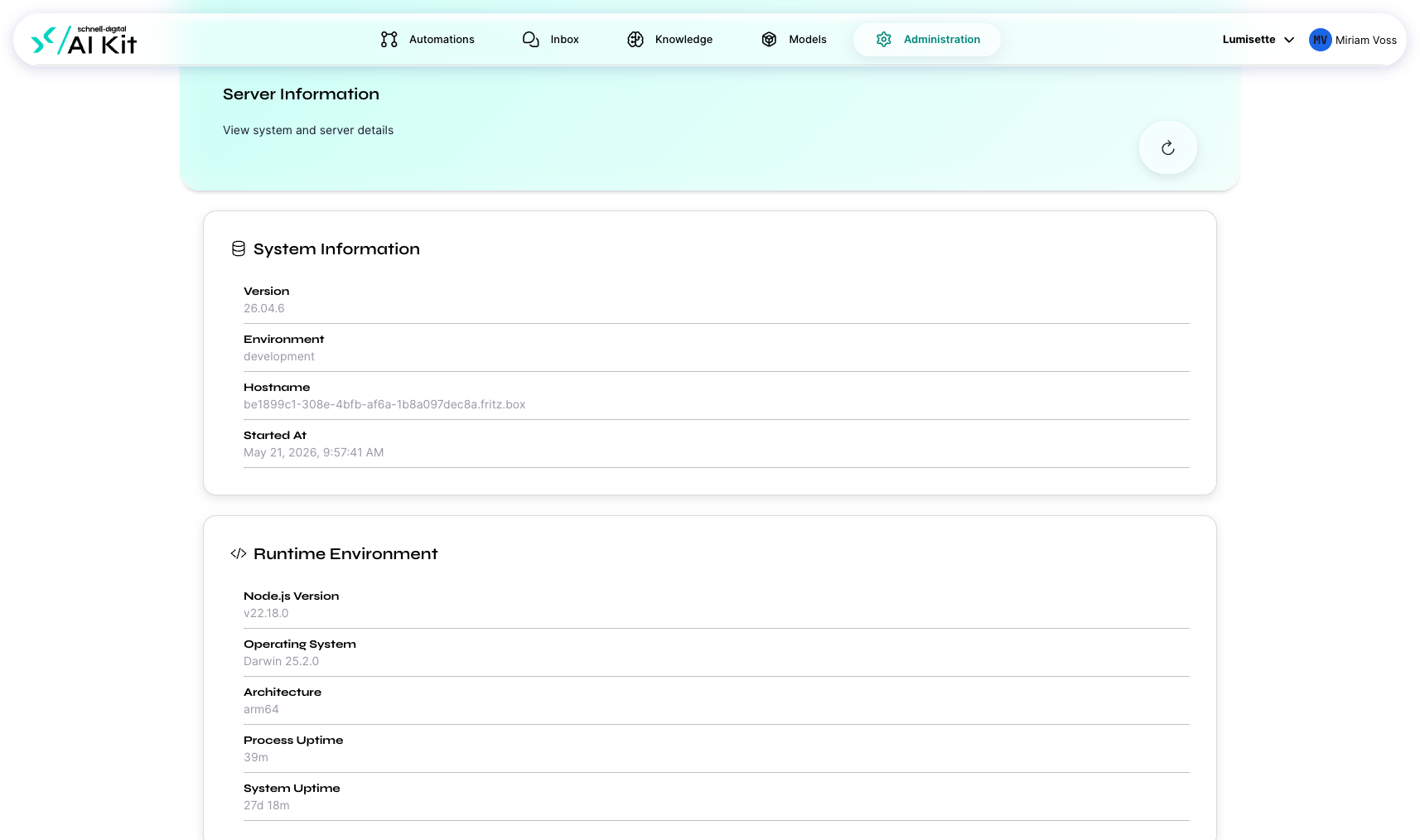This screenshot has width=1420, height=840.
Task: Click the Architecture label
Action: coord(283,692)
